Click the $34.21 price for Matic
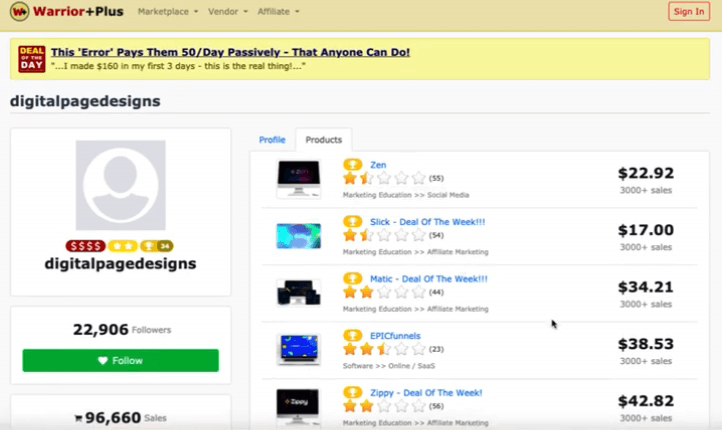This screenshot has height=430, width=722. [646, 287]
